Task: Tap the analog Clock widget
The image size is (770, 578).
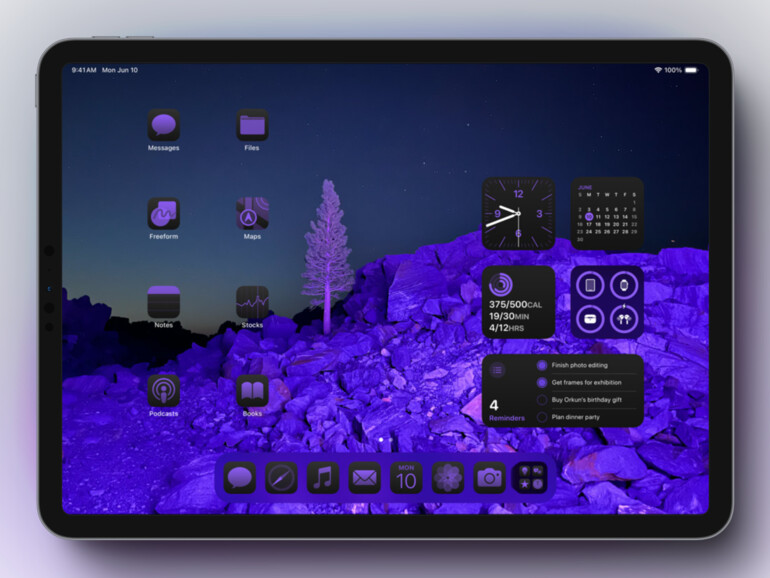Action: [x=519, y=214]
